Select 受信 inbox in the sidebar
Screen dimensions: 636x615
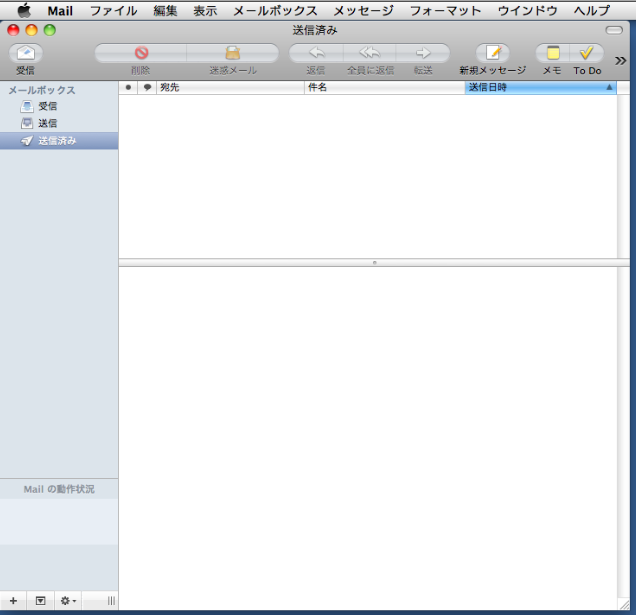point(47,106)
